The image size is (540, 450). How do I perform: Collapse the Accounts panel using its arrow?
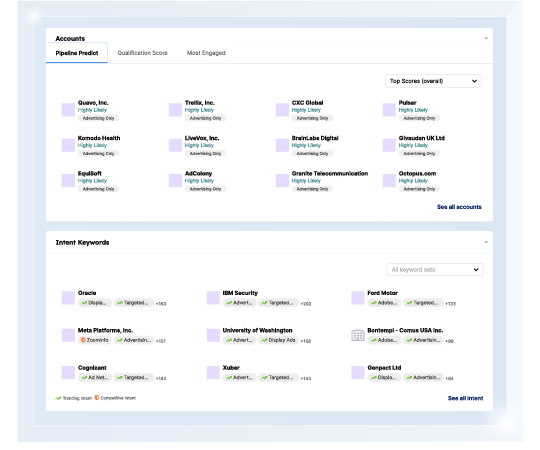(x=486, y=38)
